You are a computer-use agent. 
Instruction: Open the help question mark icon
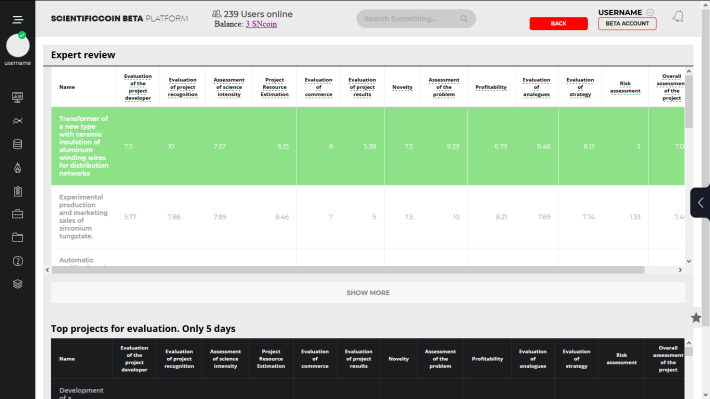click(18, 261)
